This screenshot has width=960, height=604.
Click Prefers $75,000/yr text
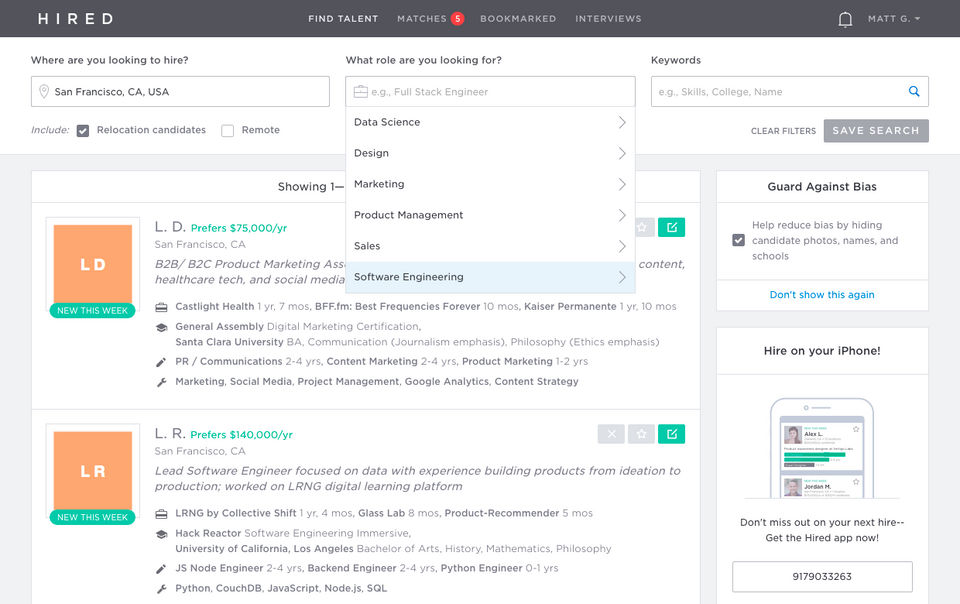(x=239, y=228)
